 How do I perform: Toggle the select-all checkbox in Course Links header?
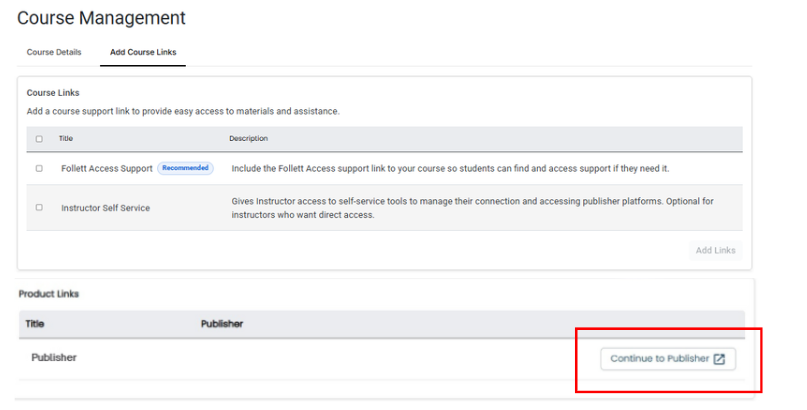(39, 139)
